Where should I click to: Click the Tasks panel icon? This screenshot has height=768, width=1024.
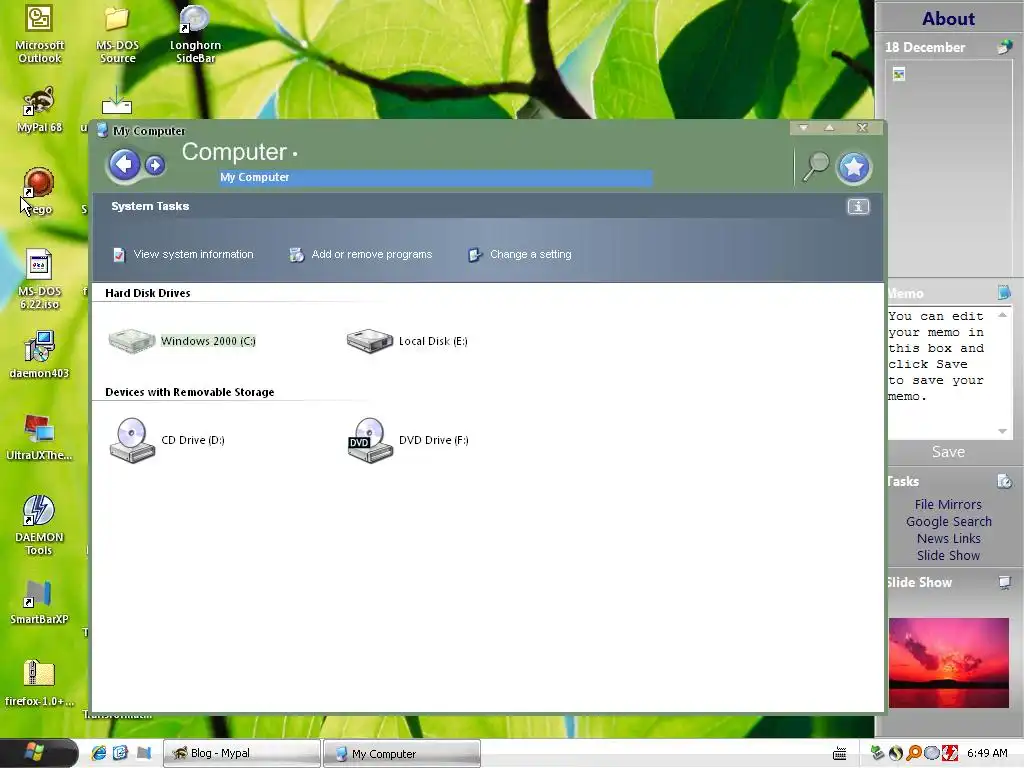1004,481
